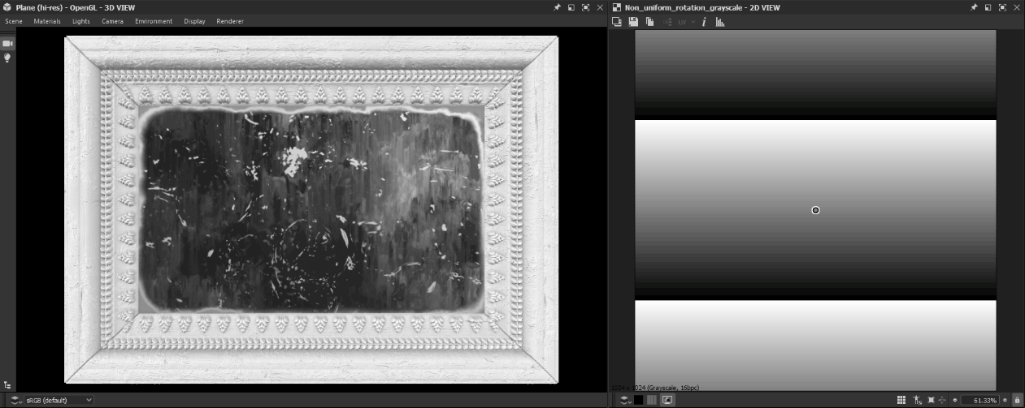Pin the 3D VIEW panel
Screen dimensions: 1025x408
tap(557, 7)
